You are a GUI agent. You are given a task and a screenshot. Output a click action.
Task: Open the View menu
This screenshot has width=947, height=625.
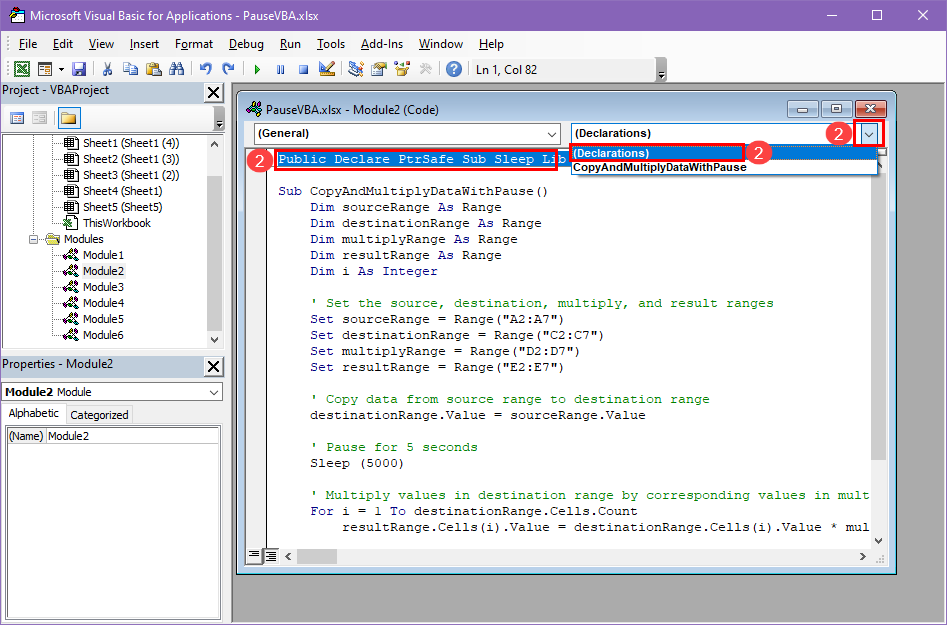coord(101,44)
